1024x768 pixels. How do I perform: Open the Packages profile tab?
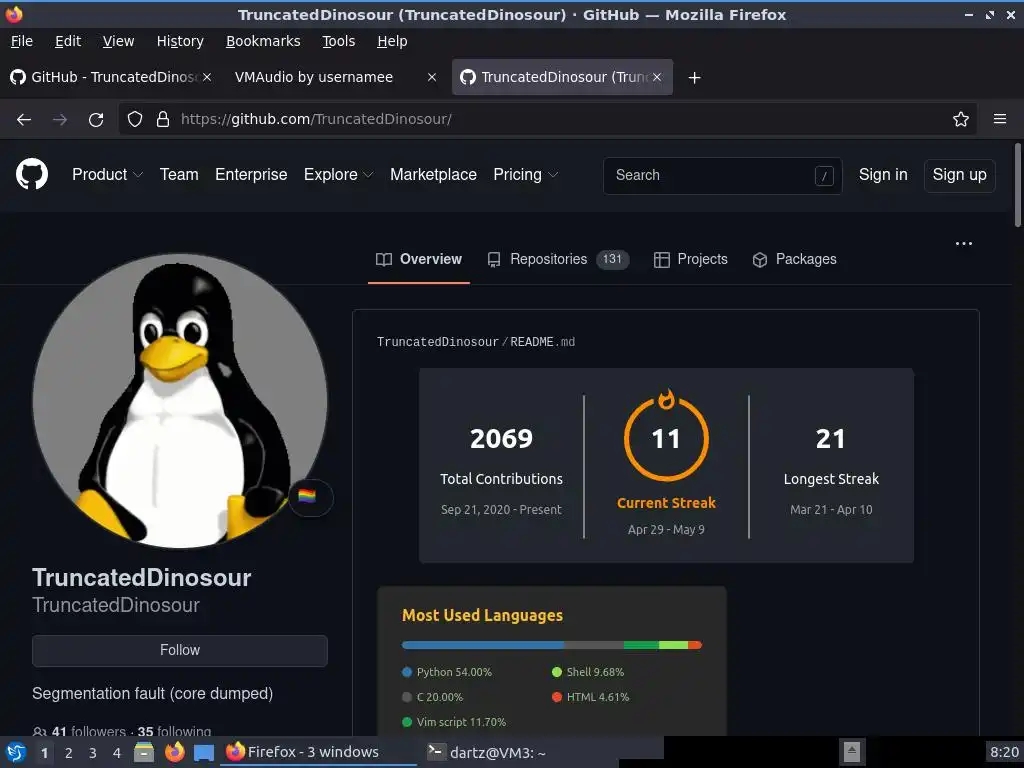click(x=794, y=259)
